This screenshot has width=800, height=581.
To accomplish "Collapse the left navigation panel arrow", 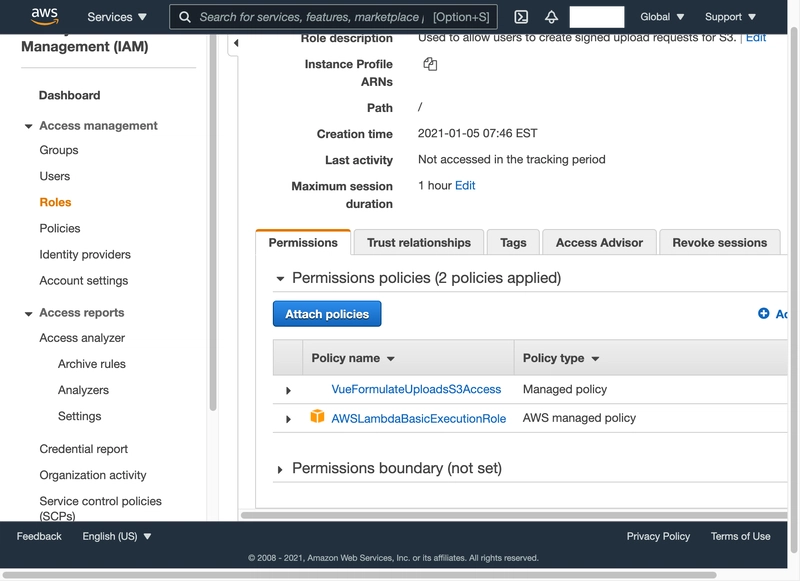I will (236, 43).
